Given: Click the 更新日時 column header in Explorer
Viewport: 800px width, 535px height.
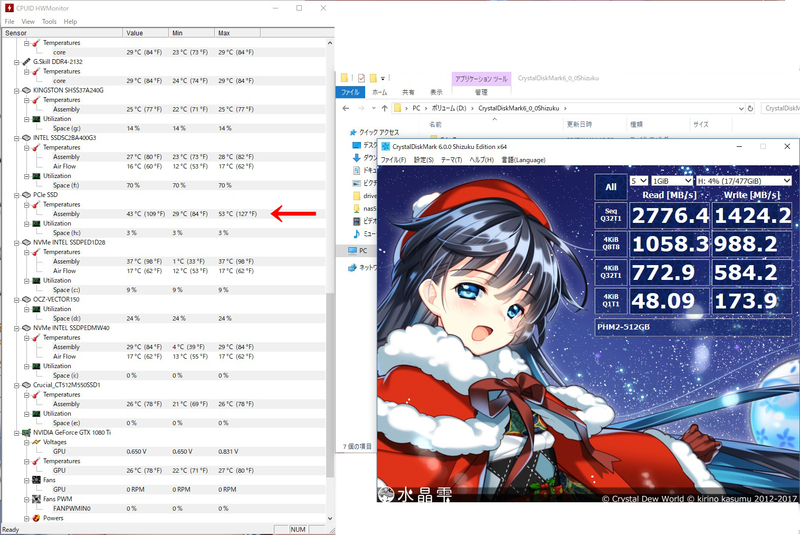Looking at the screenshot, I should [595, 124].
